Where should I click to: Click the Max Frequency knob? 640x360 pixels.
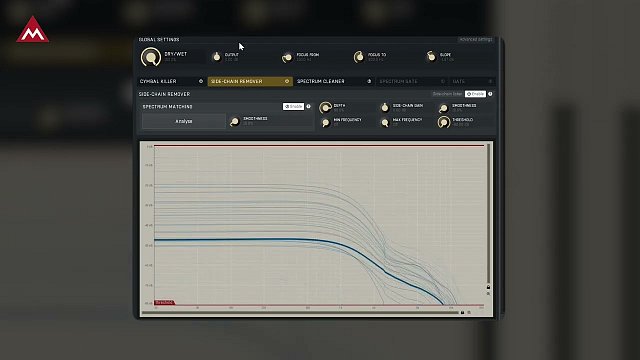point(384,122)
